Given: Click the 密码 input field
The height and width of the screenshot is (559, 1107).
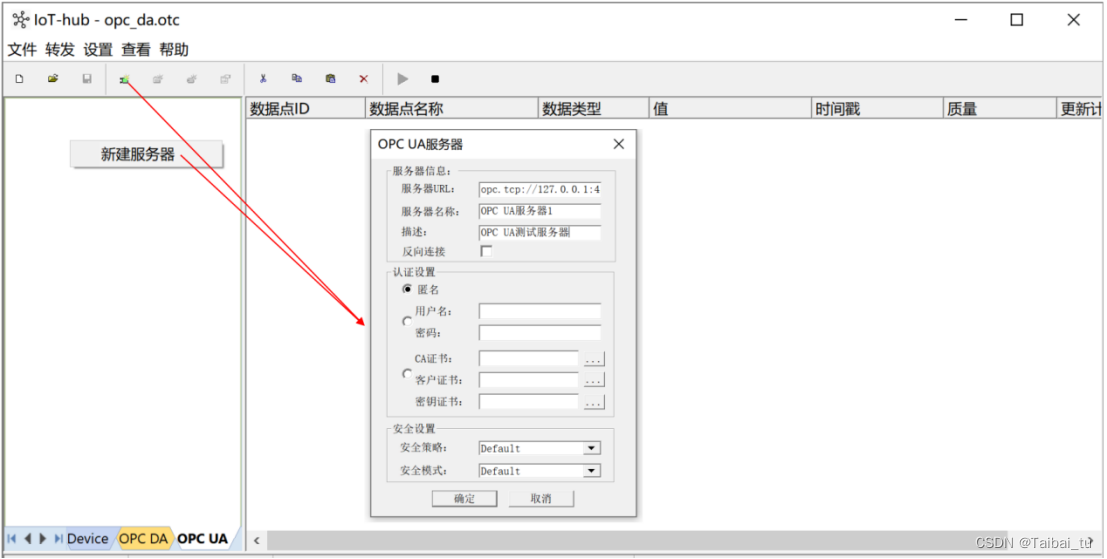Looking at the screenshot, I should (x=540, y=332).
